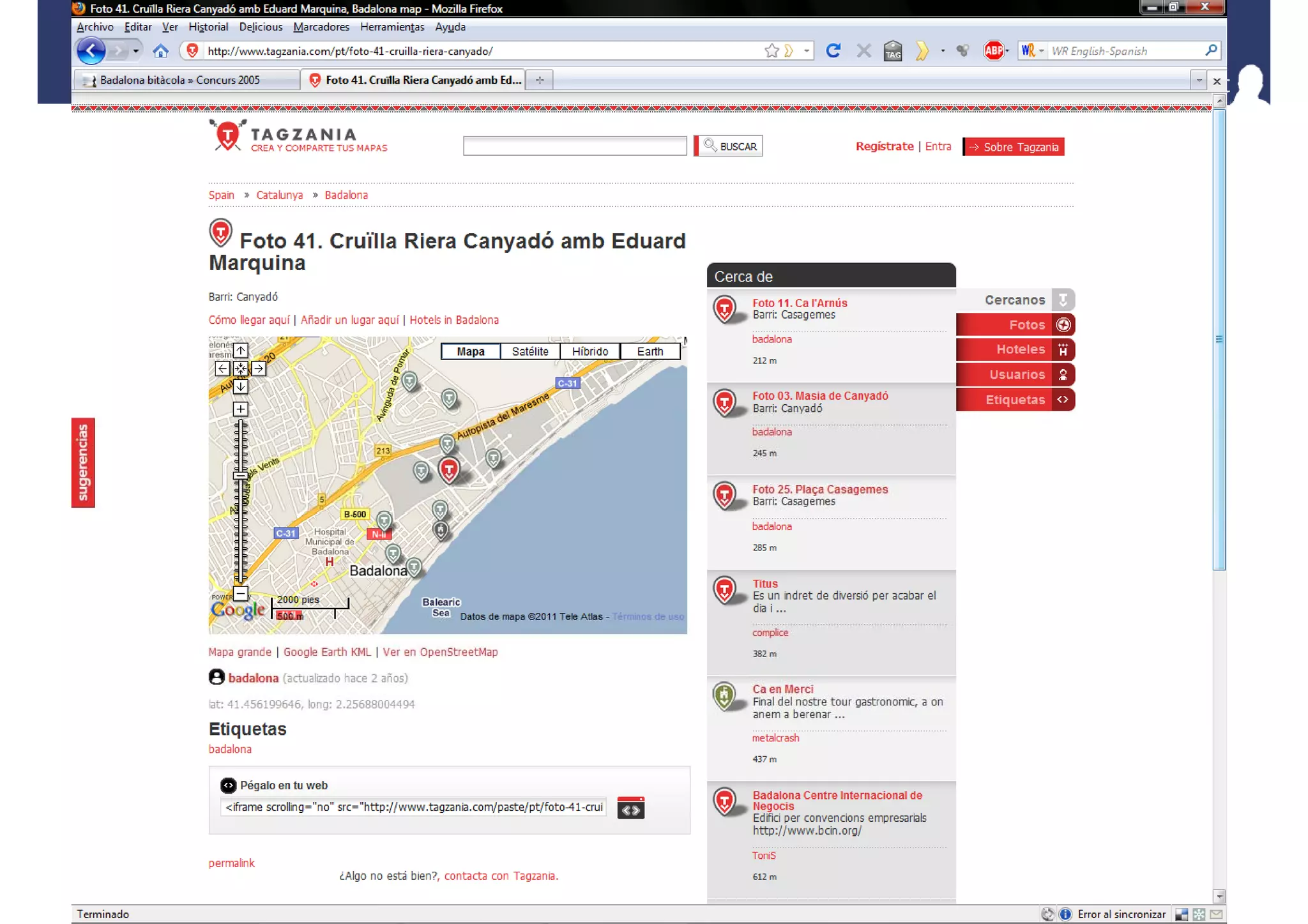The height and width of the screenshot is (924, 1308).
Task: Click the Adblock Plus ABP icon
Action: pyautogui.click(x=993, y=51)
